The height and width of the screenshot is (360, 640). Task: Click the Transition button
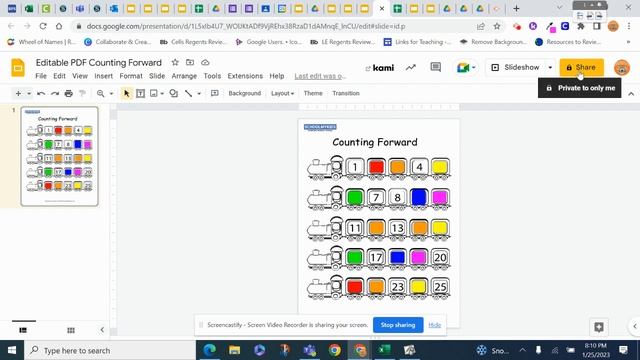tap(346, 93)
